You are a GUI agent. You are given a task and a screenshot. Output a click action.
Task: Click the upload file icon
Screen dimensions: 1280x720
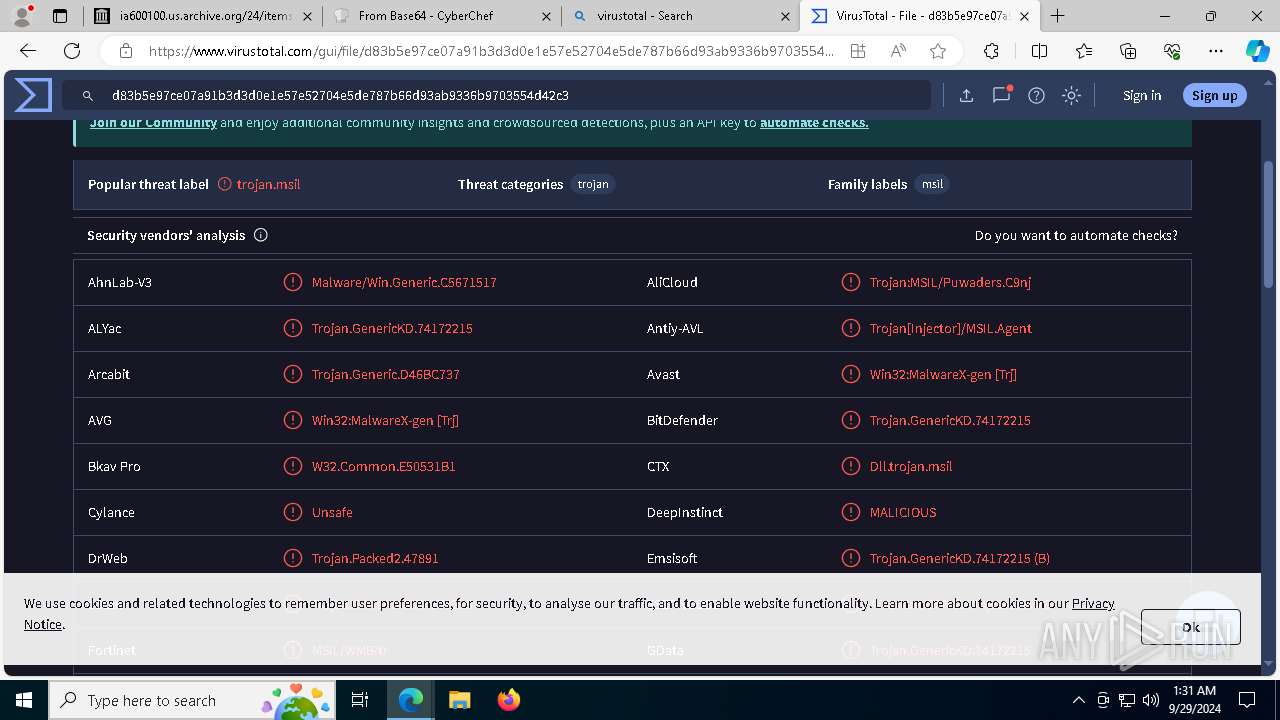tap(966, 96)
